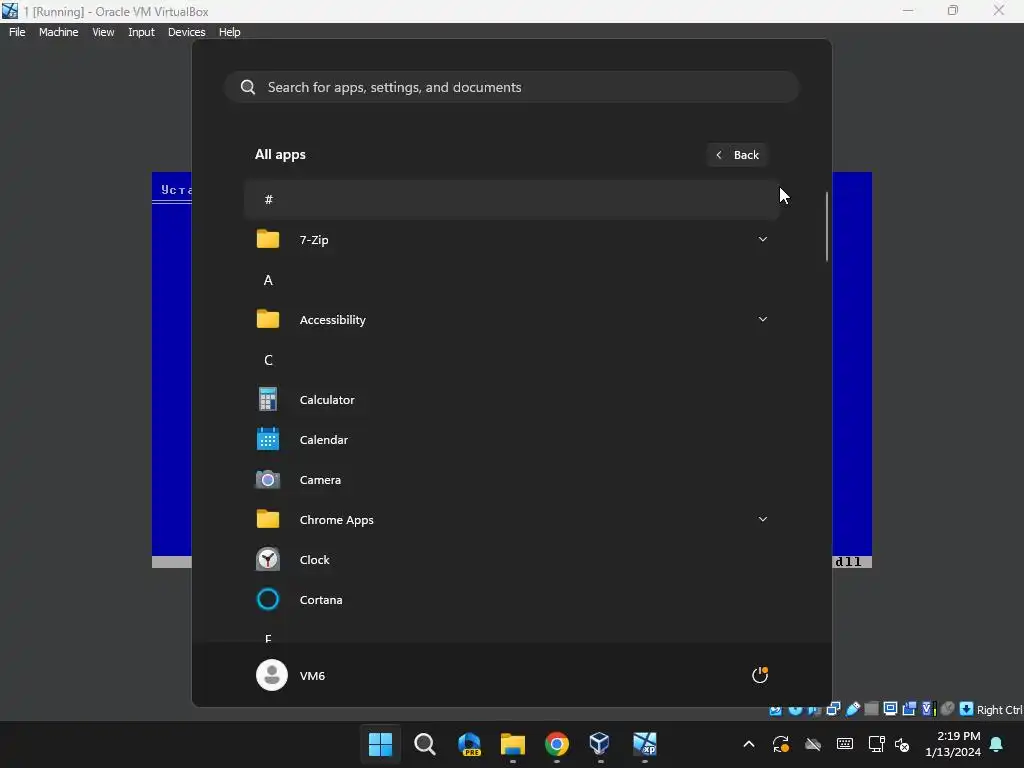This screenshot has height=768, width=1024.
Task: Click the Calendar label text
Action: pos(324,440)
